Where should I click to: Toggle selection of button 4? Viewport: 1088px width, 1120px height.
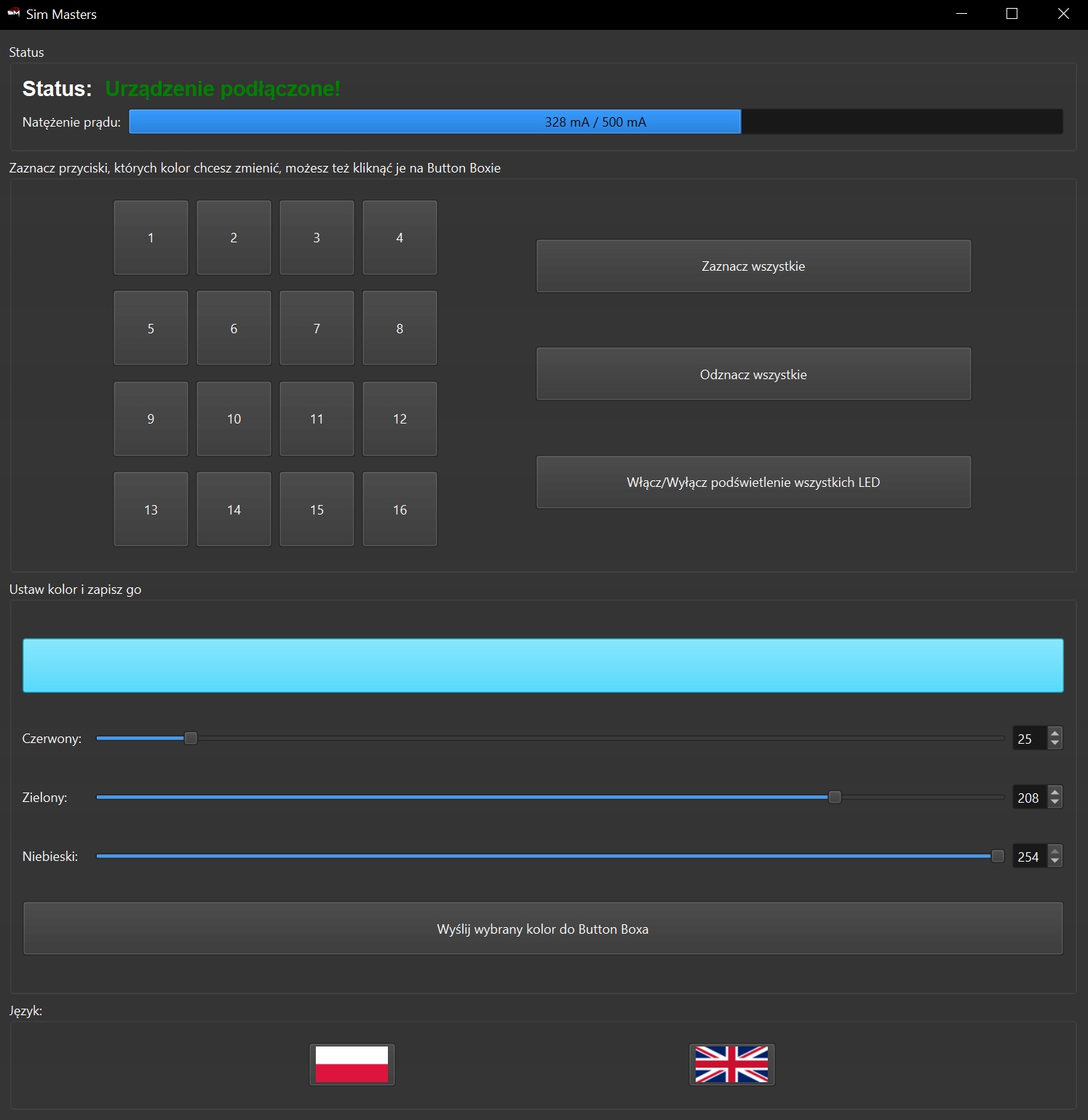coord(400,238)
